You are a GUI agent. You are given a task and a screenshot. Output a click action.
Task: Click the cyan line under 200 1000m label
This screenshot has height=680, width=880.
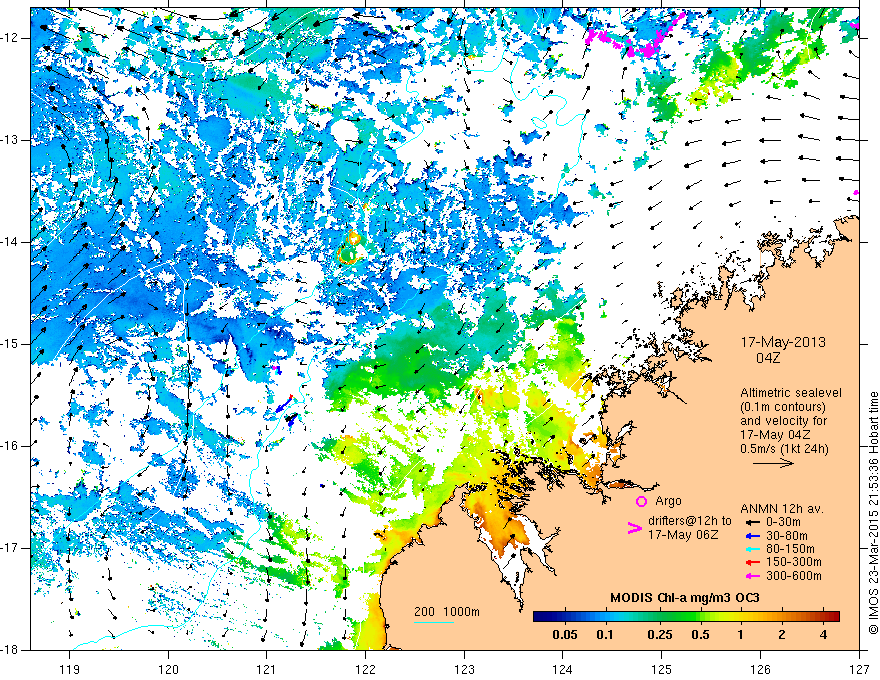[x=434, y=622]
